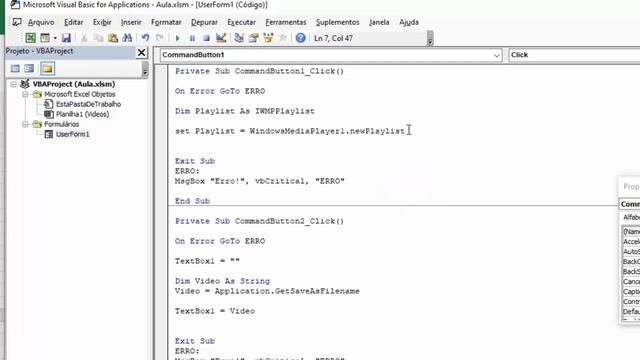The image size is (640, 360).
Task: Open the Janela menu
Action: pyautogui.click(x=379, y=22)
